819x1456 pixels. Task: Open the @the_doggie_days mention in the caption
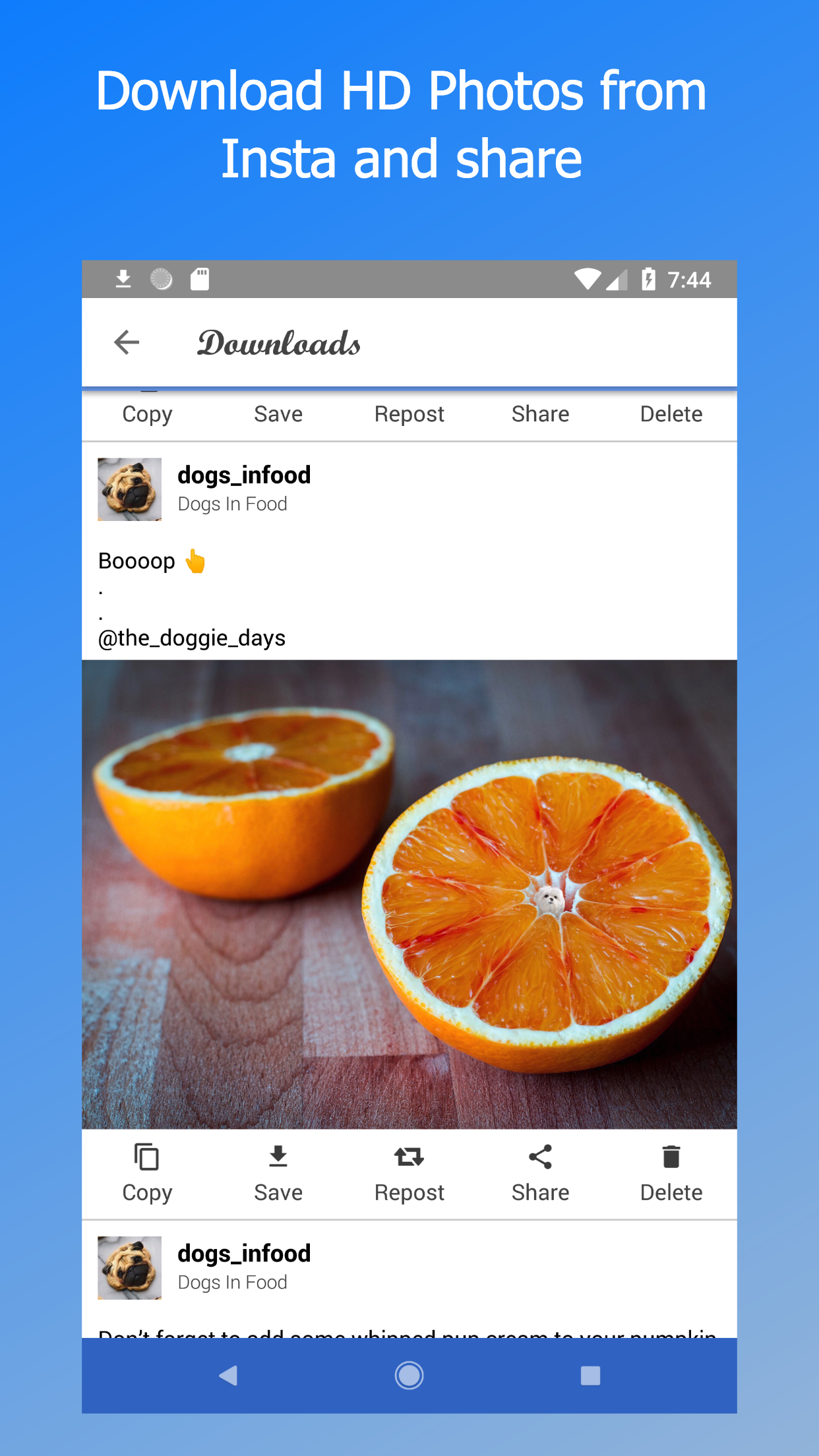(x=191, y=638)
